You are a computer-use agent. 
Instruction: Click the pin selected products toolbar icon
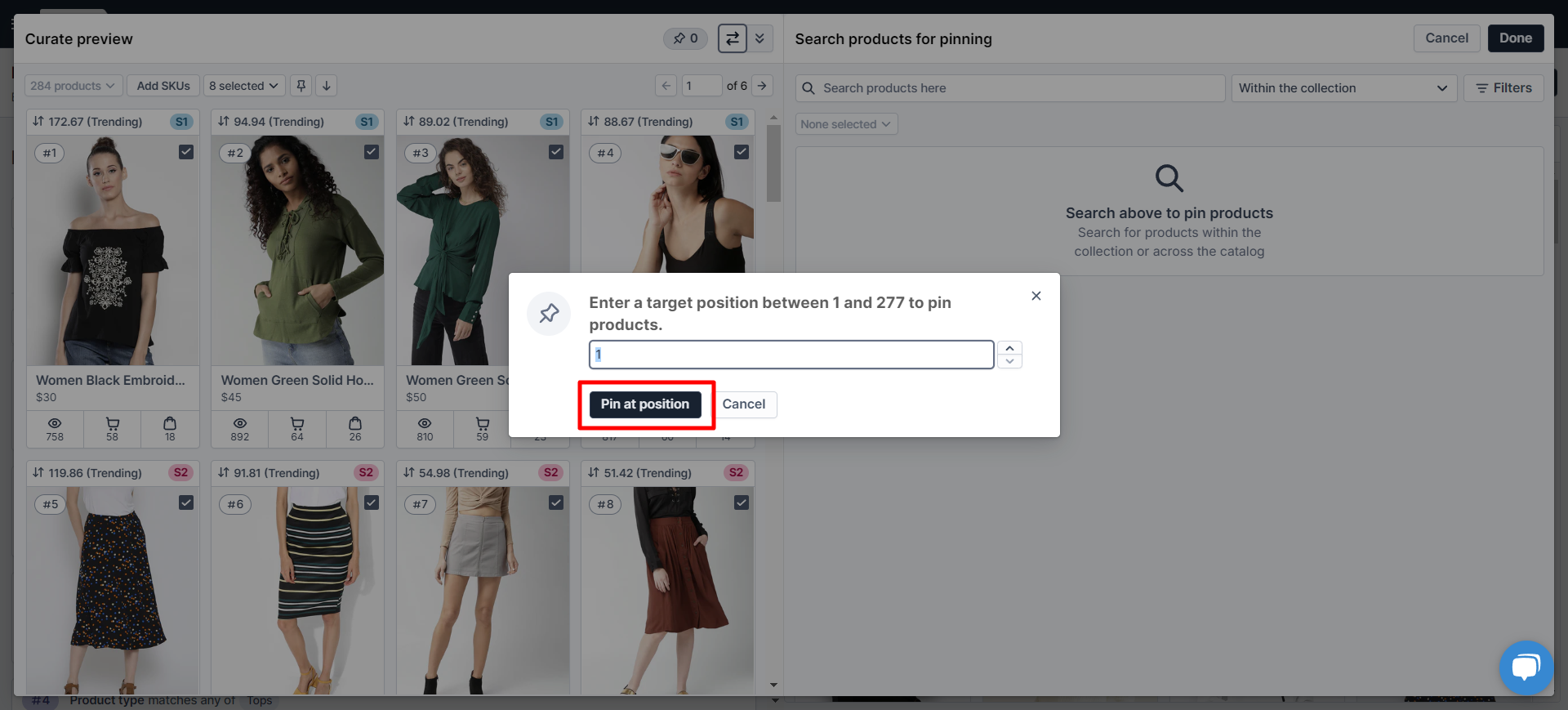(301, 86)
